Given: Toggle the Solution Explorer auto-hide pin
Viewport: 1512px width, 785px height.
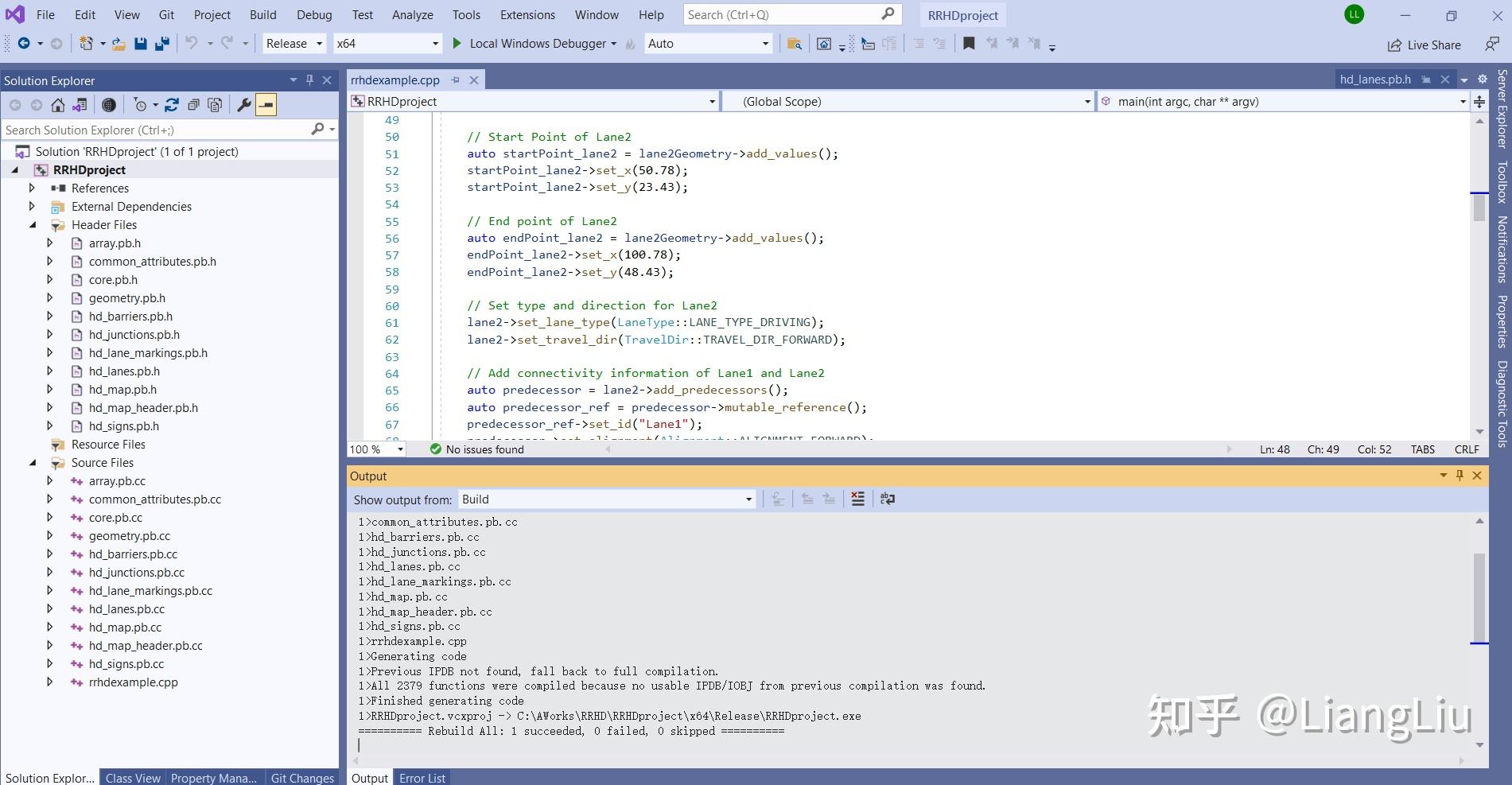Looking at the screenshot, I should point(310,80).
